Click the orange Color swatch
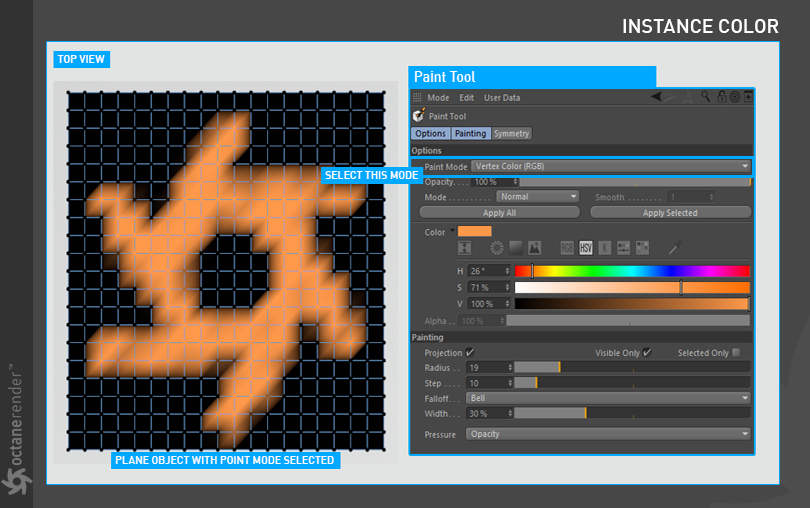 point(475,231)
